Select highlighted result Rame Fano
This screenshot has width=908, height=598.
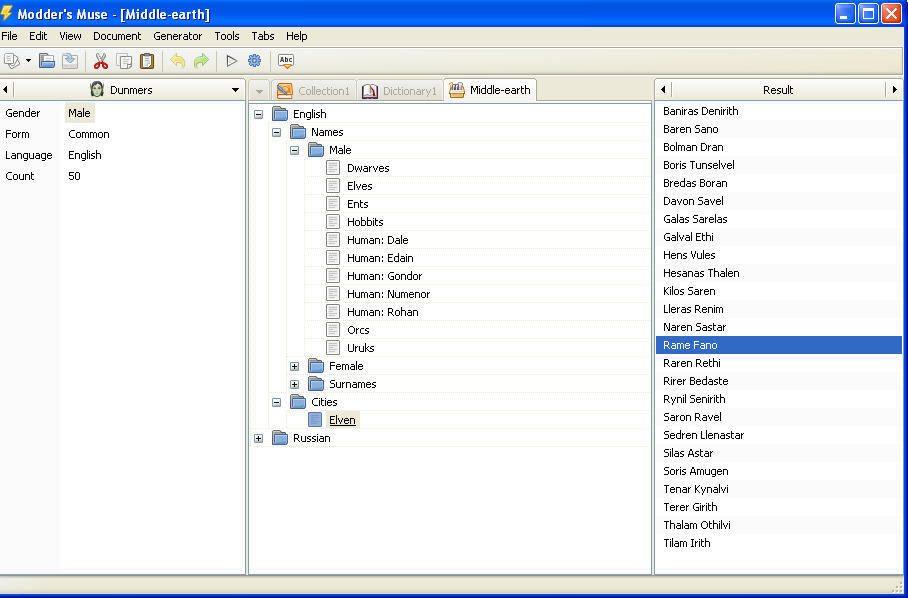(779, 344)
